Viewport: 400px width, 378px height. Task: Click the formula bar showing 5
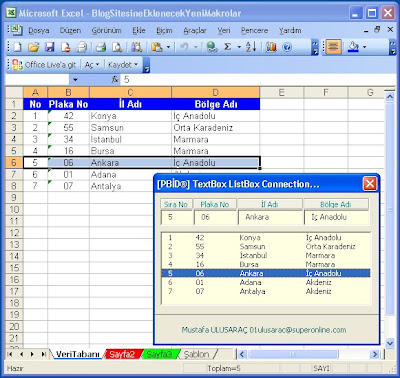coord(257,80)
